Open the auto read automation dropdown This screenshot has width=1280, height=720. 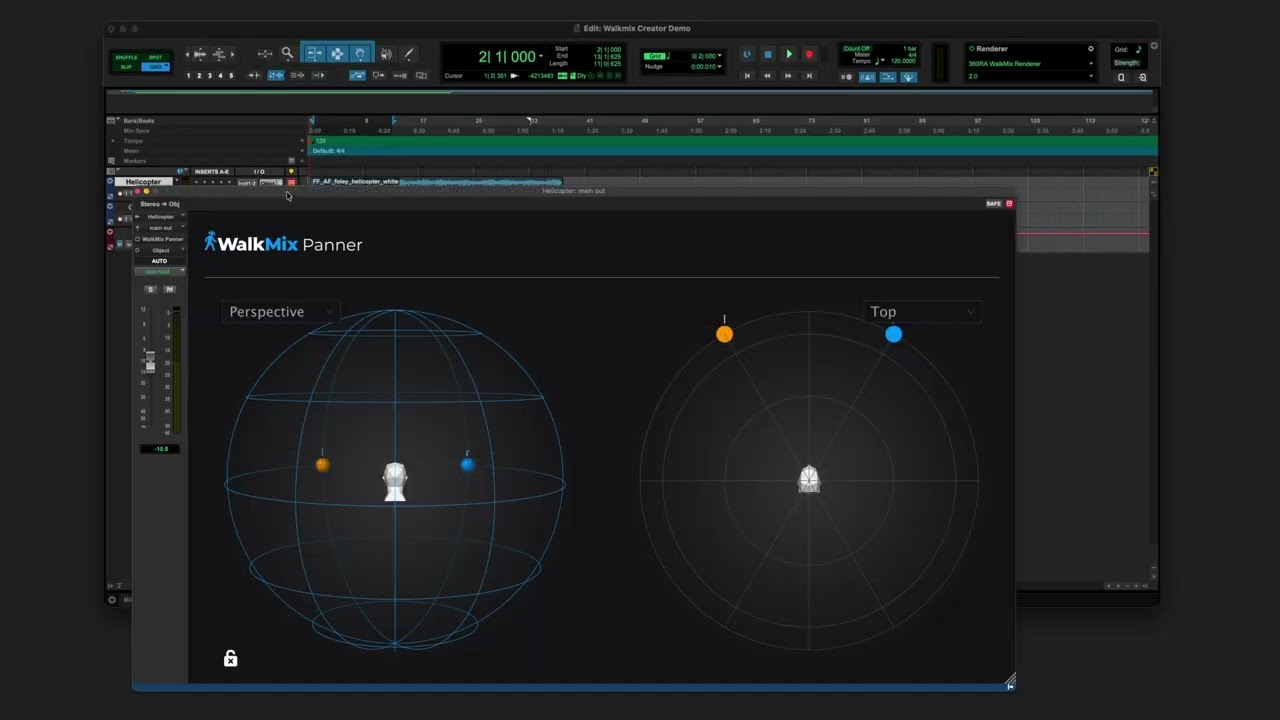coord(161,272)
